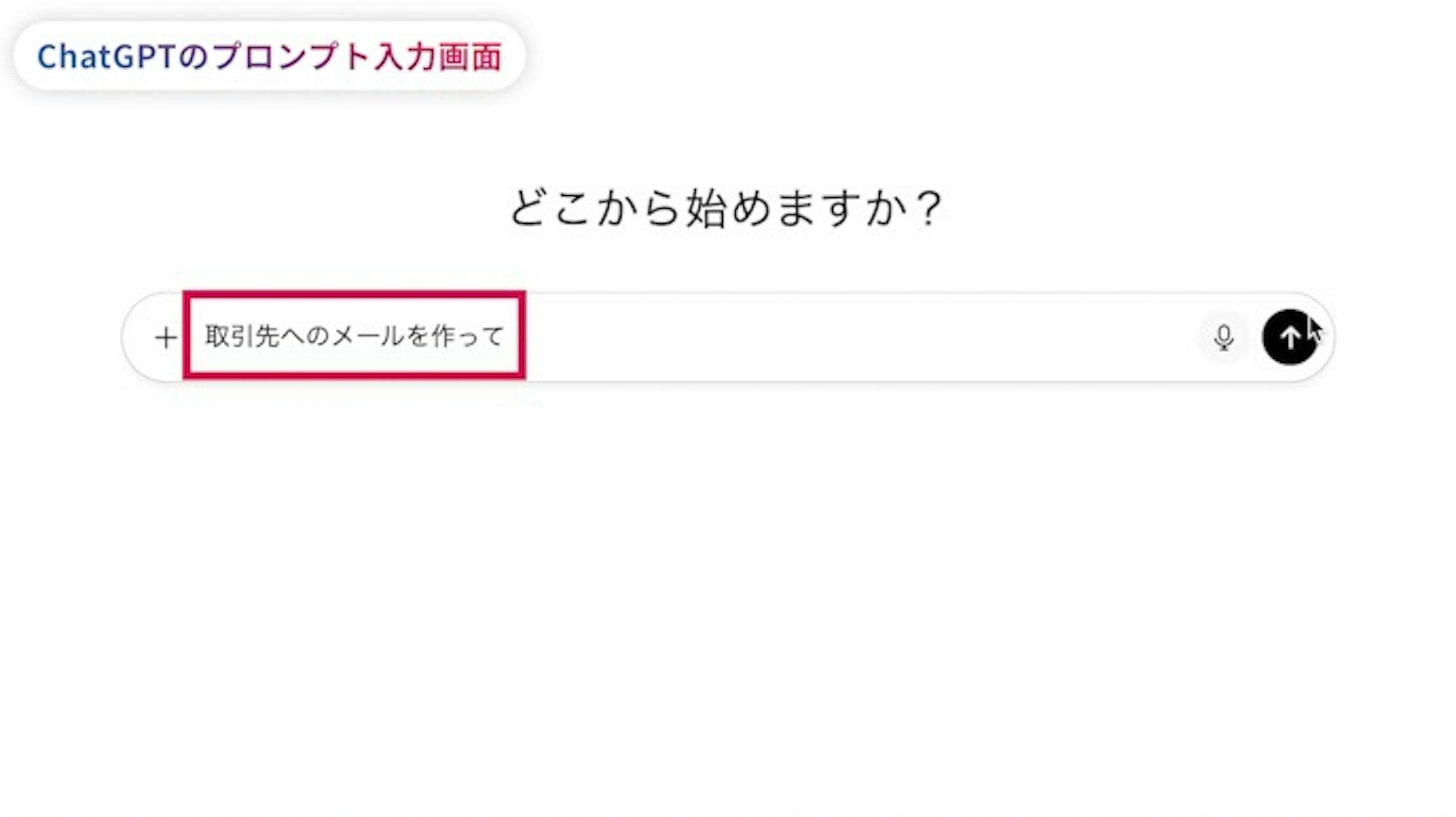1456x817 pixels.
Task: Click the question mark ending the heading
Action: [929, 208]
